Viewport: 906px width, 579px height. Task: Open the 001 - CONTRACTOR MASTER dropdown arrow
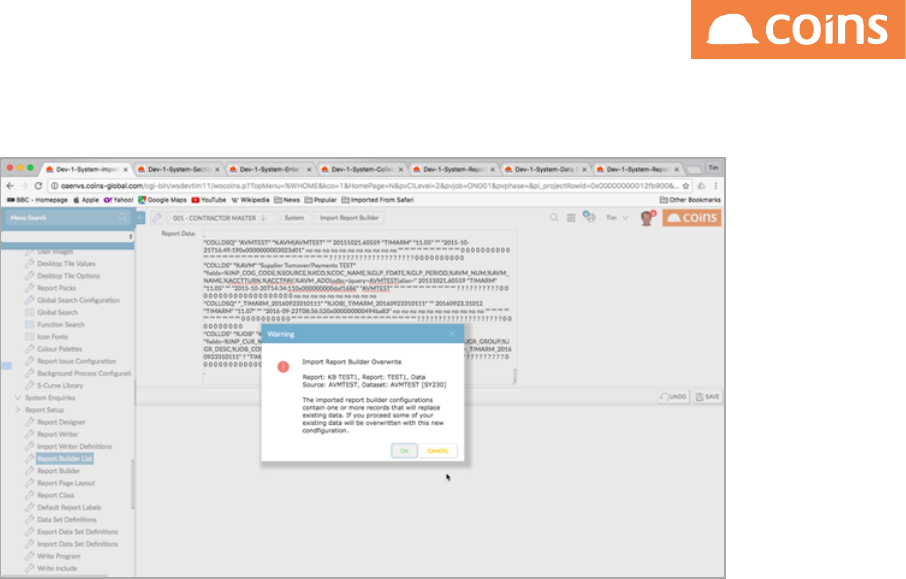[263, 218]
